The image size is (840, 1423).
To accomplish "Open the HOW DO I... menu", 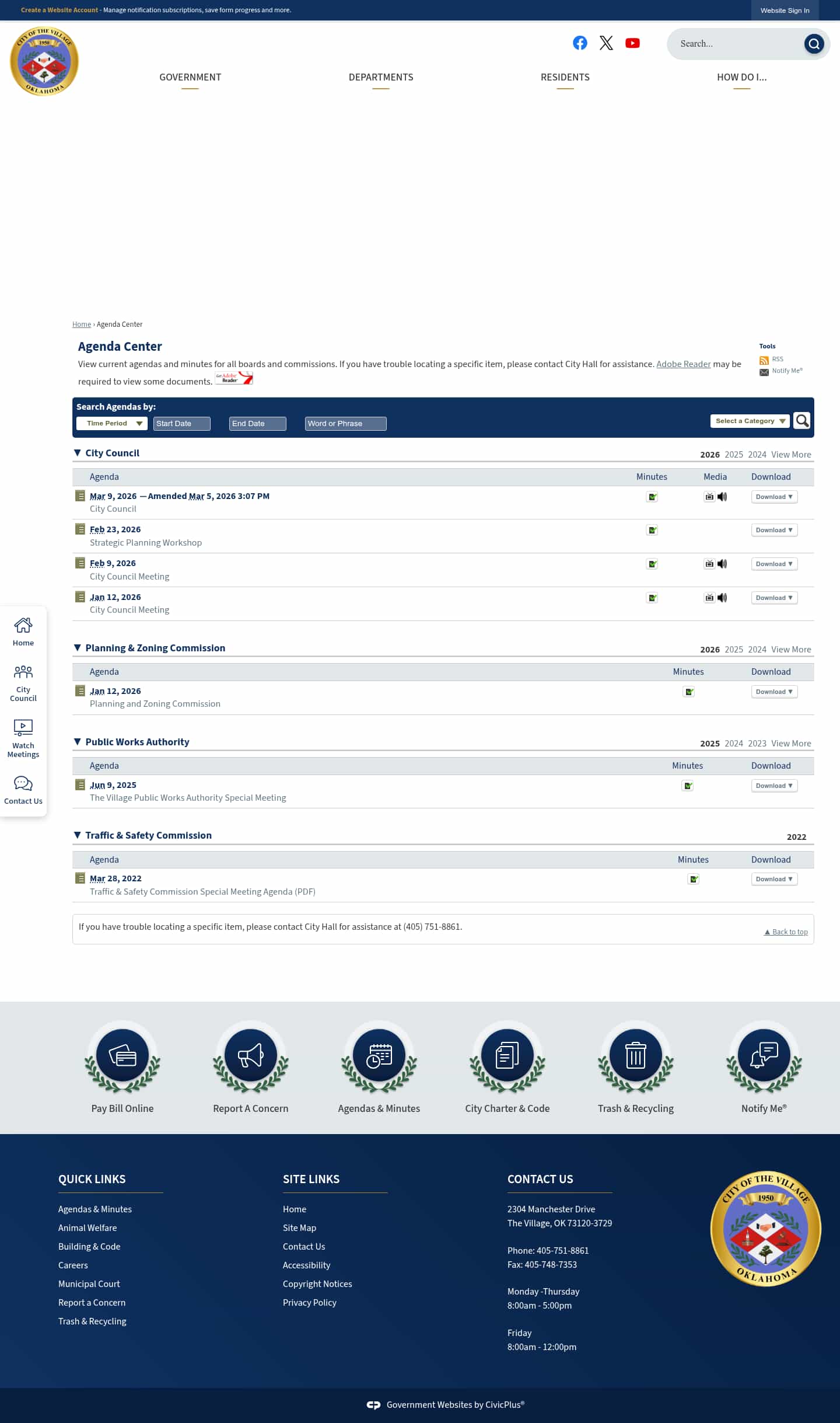I will 742,78.
